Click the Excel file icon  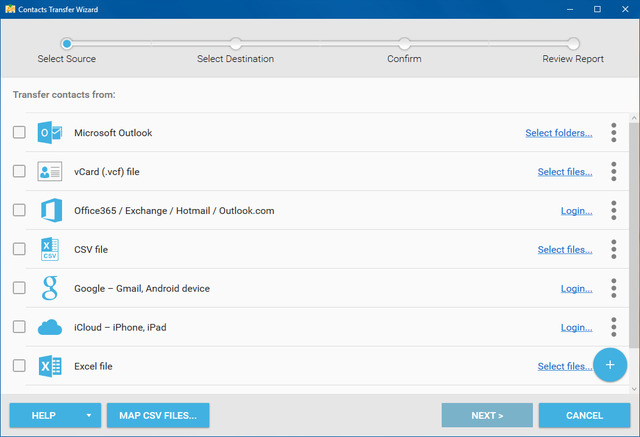click(x=50, y=366)
